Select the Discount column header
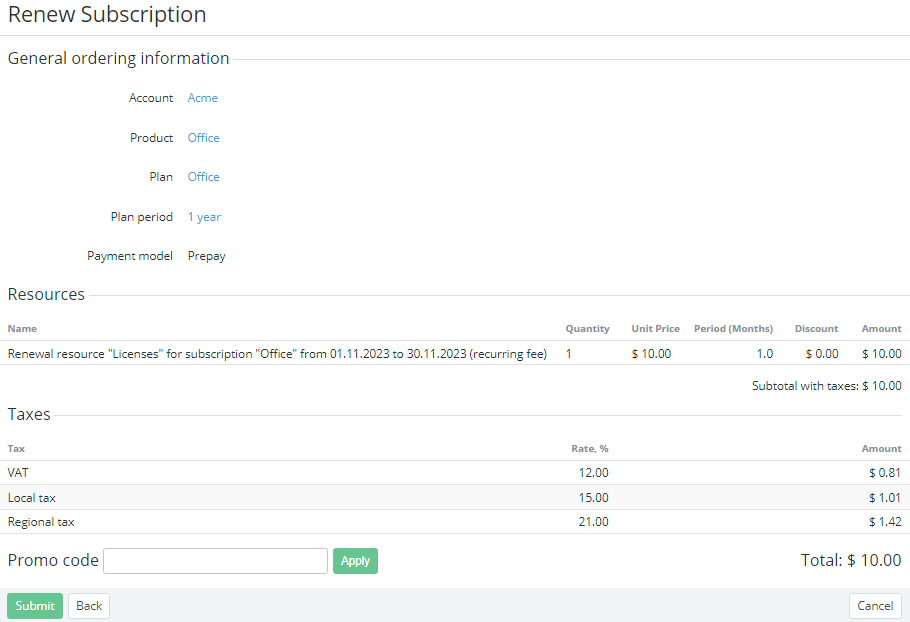 816,329
